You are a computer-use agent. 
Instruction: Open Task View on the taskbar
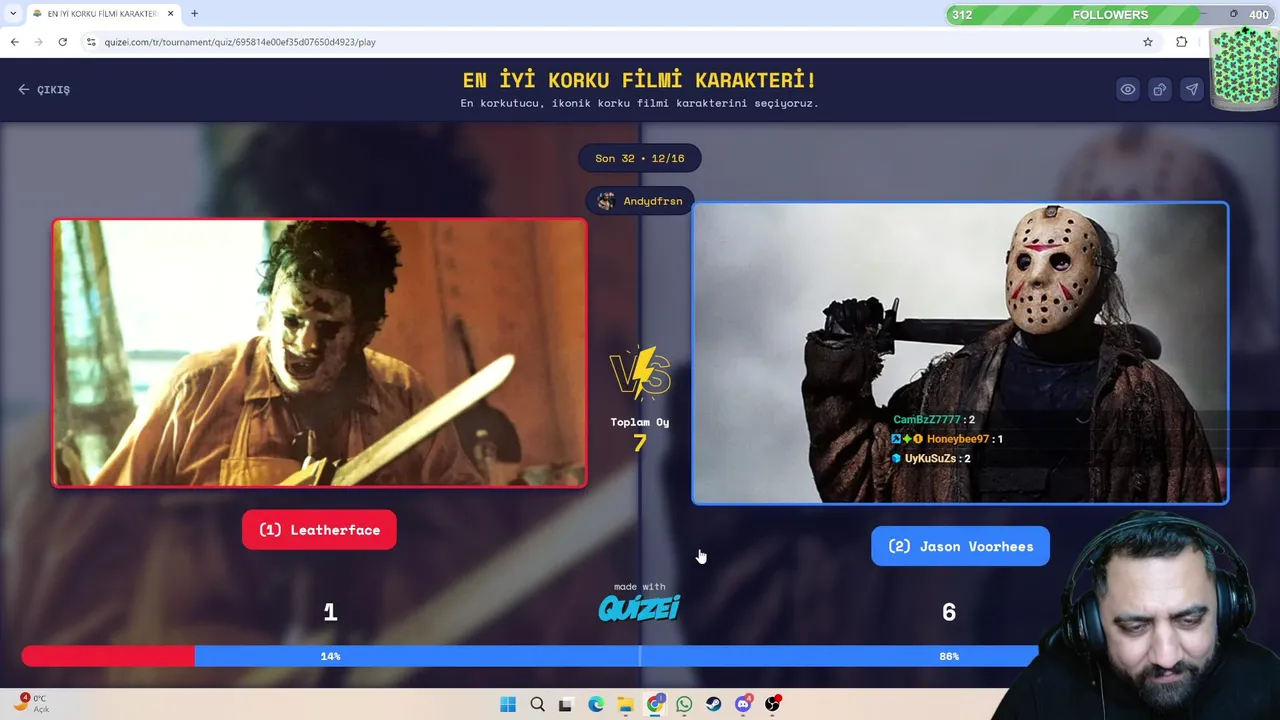click(566, 704)
